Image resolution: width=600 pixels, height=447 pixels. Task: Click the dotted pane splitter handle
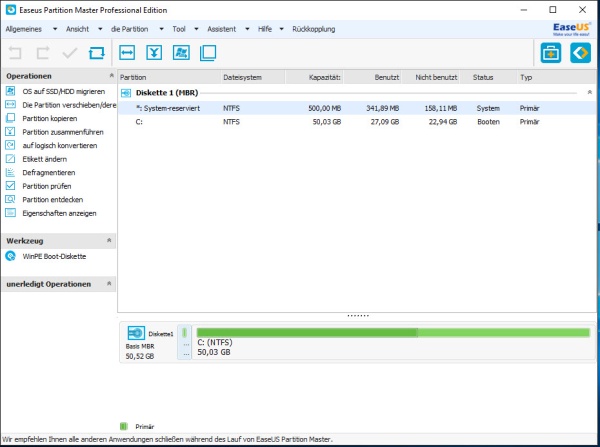358,316
